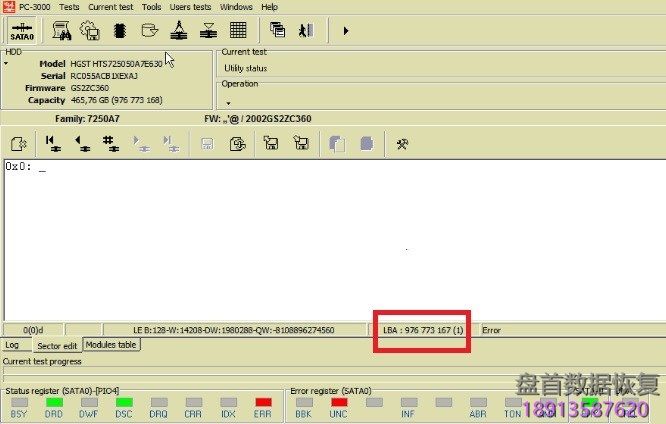Click the Family: 7250A7 label
666x424 pixels.
(x=87, y=119)
